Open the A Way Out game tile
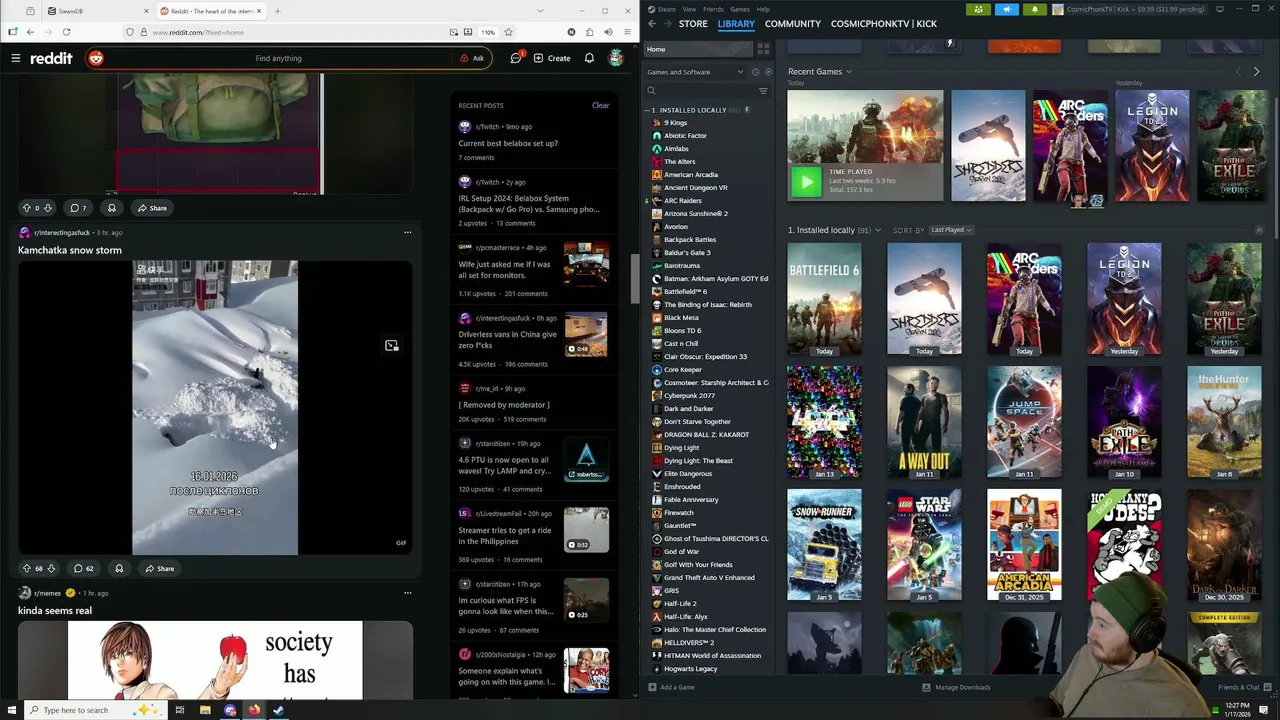The width and height of the screenshot is (1280, 720). [924, 422]
